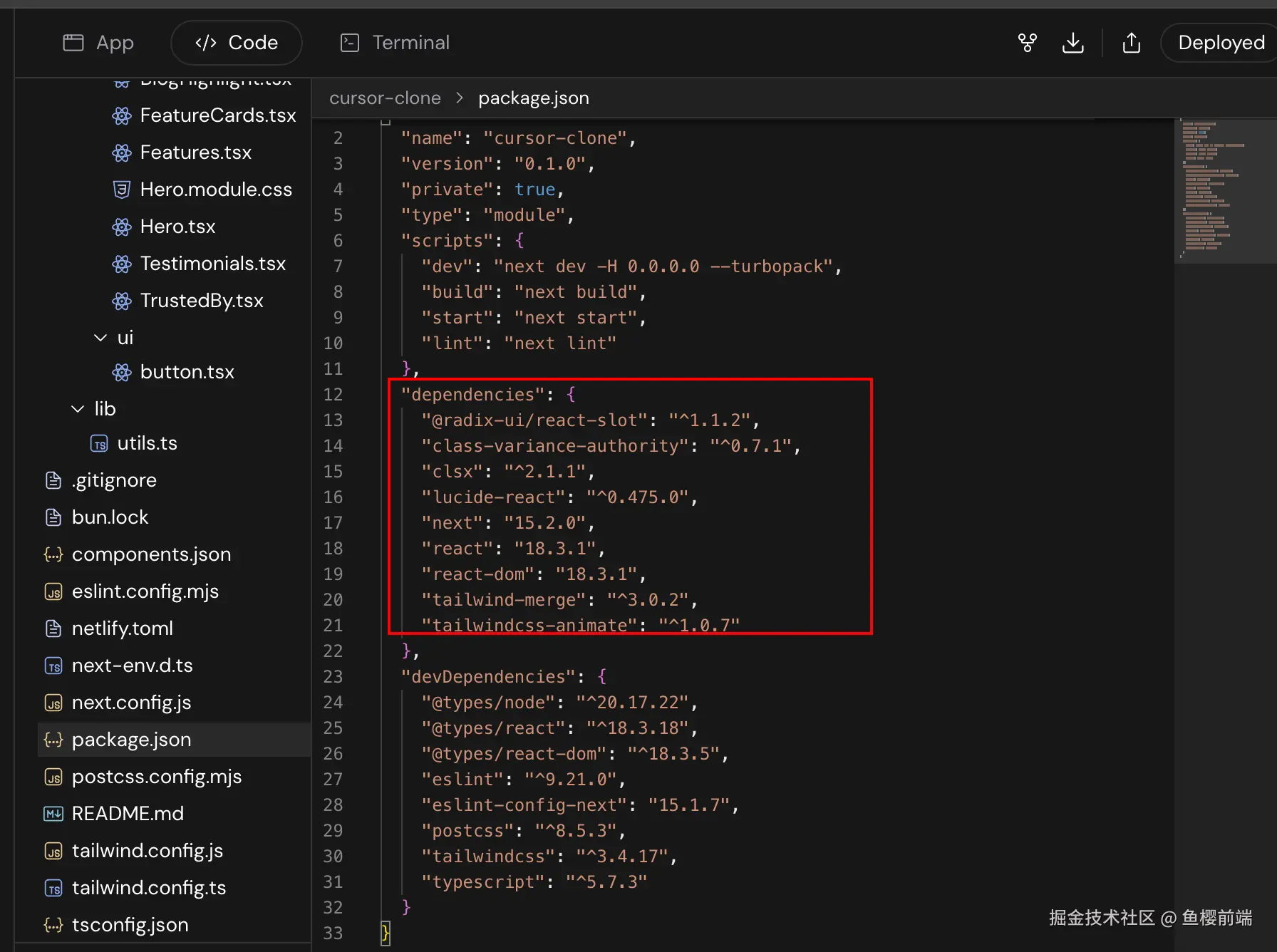Click the "dev" script line
Image resolution: width=1277 pixels, height=952 pixels.
[631, 267]
